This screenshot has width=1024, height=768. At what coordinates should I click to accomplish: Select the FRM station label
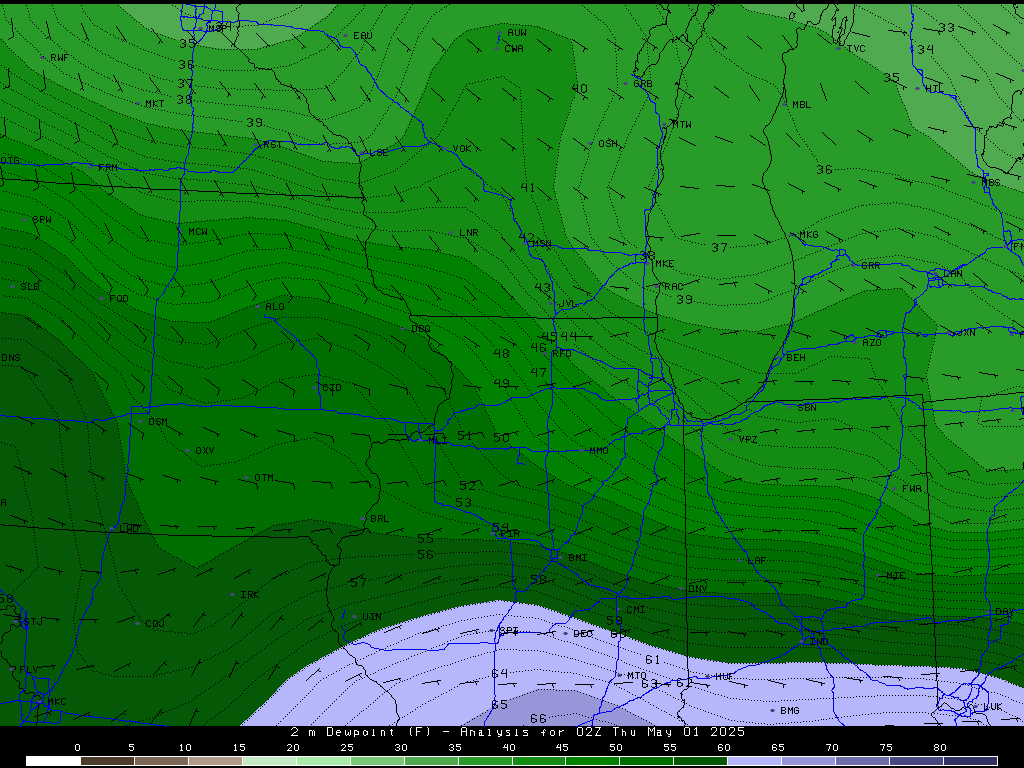coord(108,168)
